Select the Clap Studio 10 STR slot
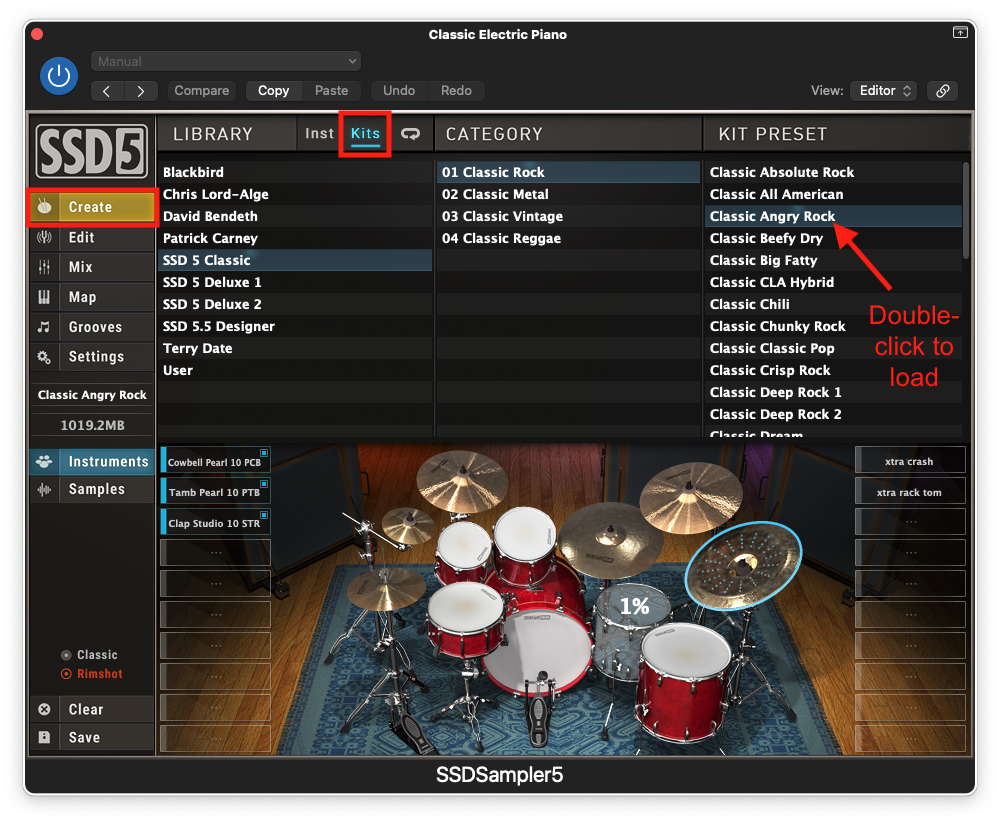The image size is (1000, 823). point(216,522)
